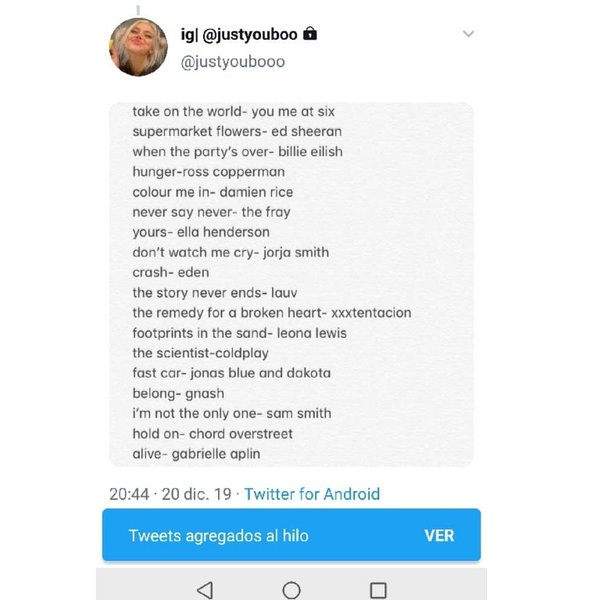Image resolution: width=600 pixels, height=600 pixels.
Task: Open the @justyoubooo handle profile
Action: (232, 62)
